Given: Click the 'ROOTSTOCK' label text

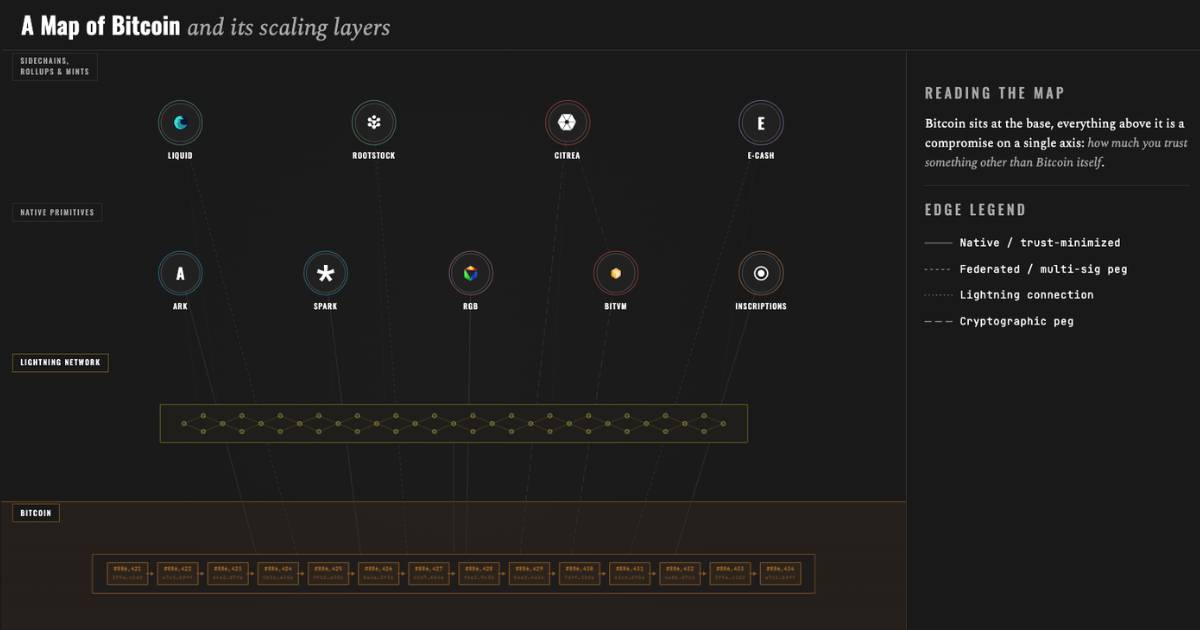Looking at the screenshot, I should pyautogui.click(x=374, y=156).
